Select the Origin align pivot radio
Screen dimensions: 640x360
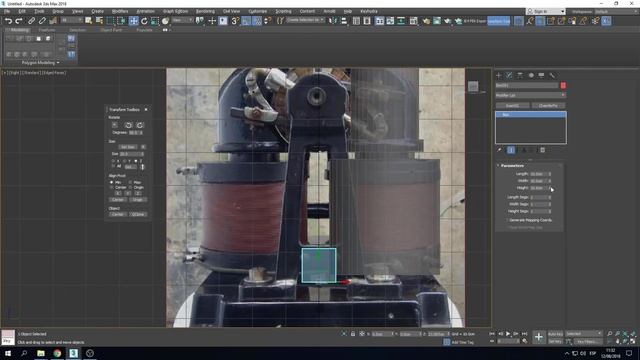pyautogui.click(x=130, y=187)
